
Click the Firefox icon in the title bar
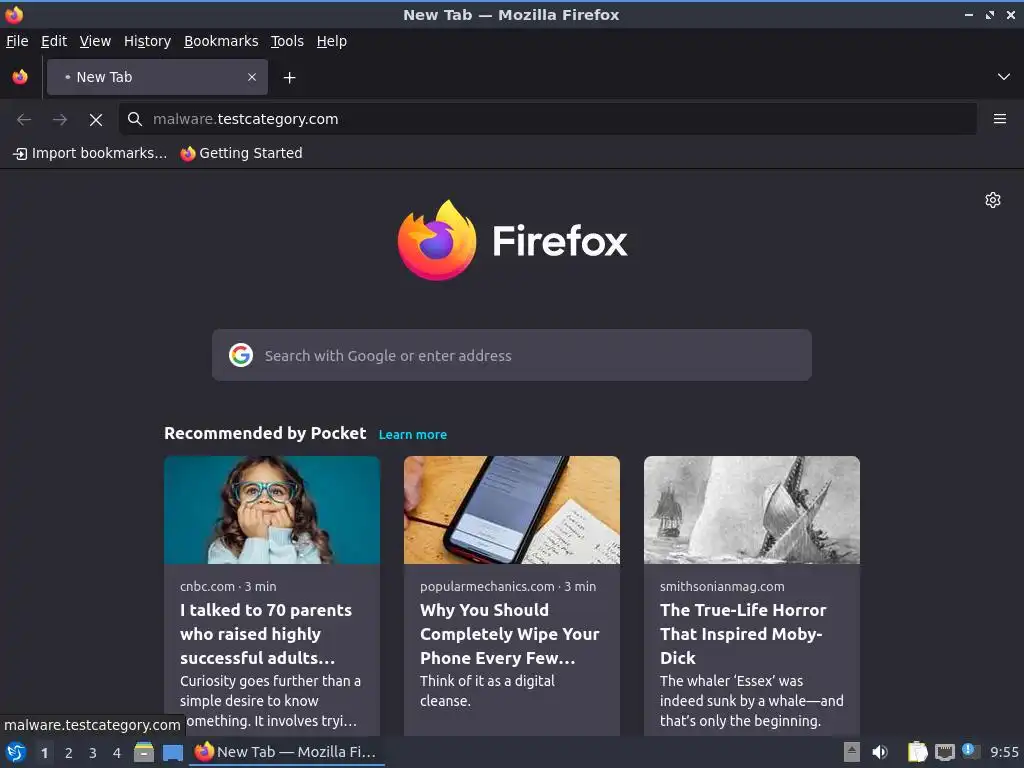point(14,14)
